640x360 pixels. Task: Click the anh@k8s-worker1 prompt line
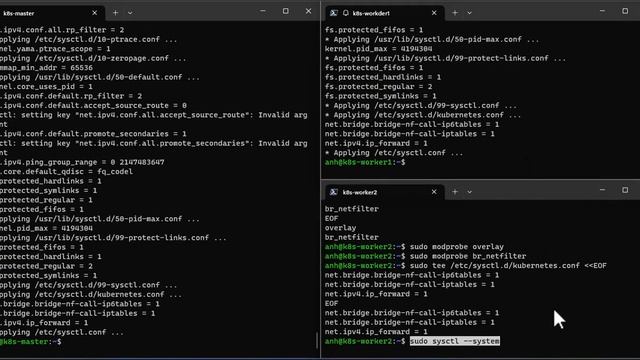365,162
